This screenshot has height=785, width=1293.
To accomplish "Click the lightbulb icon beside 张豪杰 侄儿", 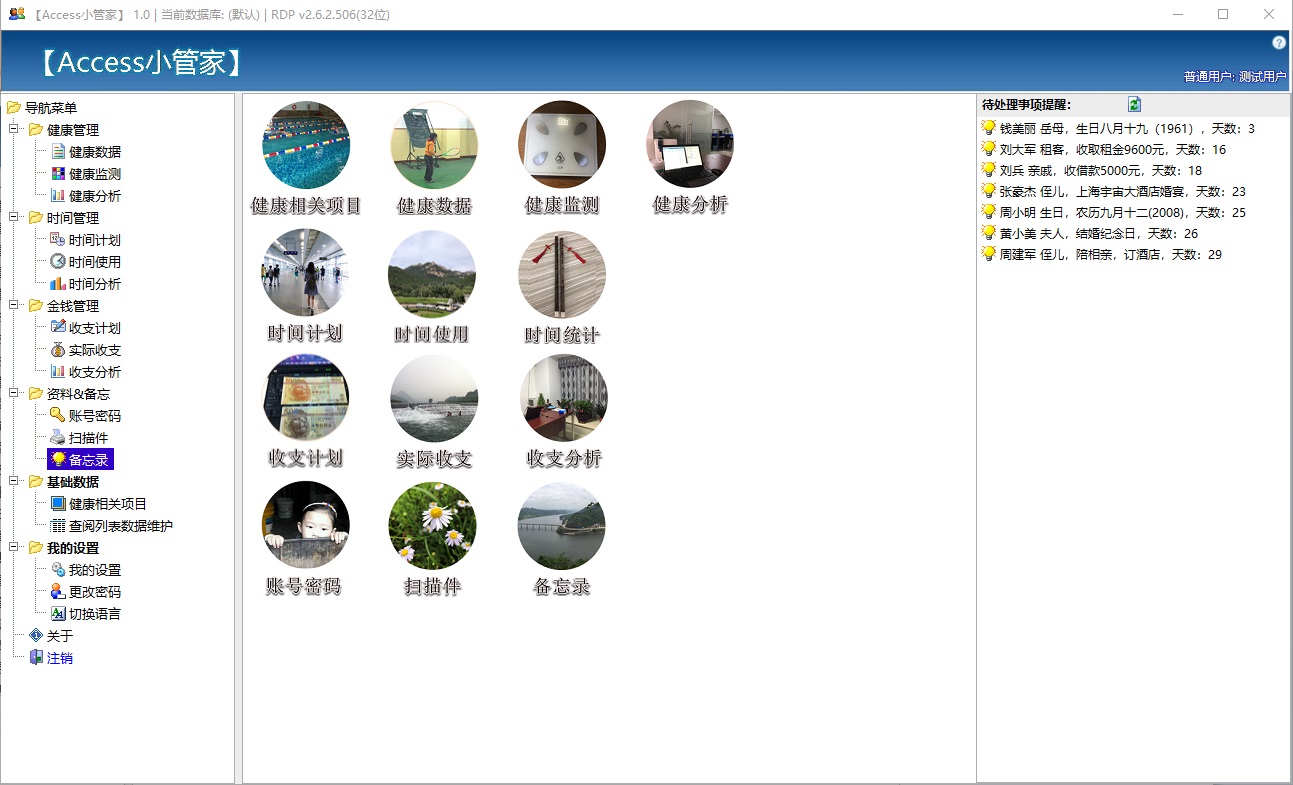I will point(989,191).
